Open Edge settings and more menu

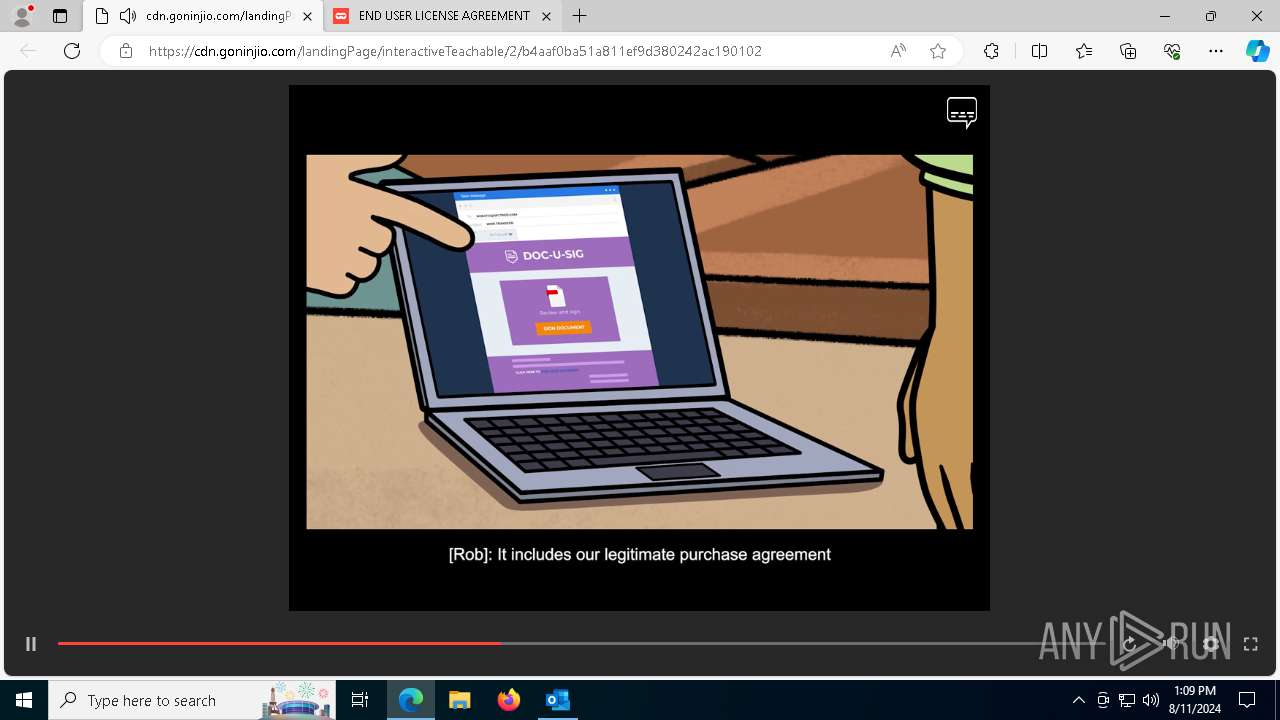(x=1216, y=51)
